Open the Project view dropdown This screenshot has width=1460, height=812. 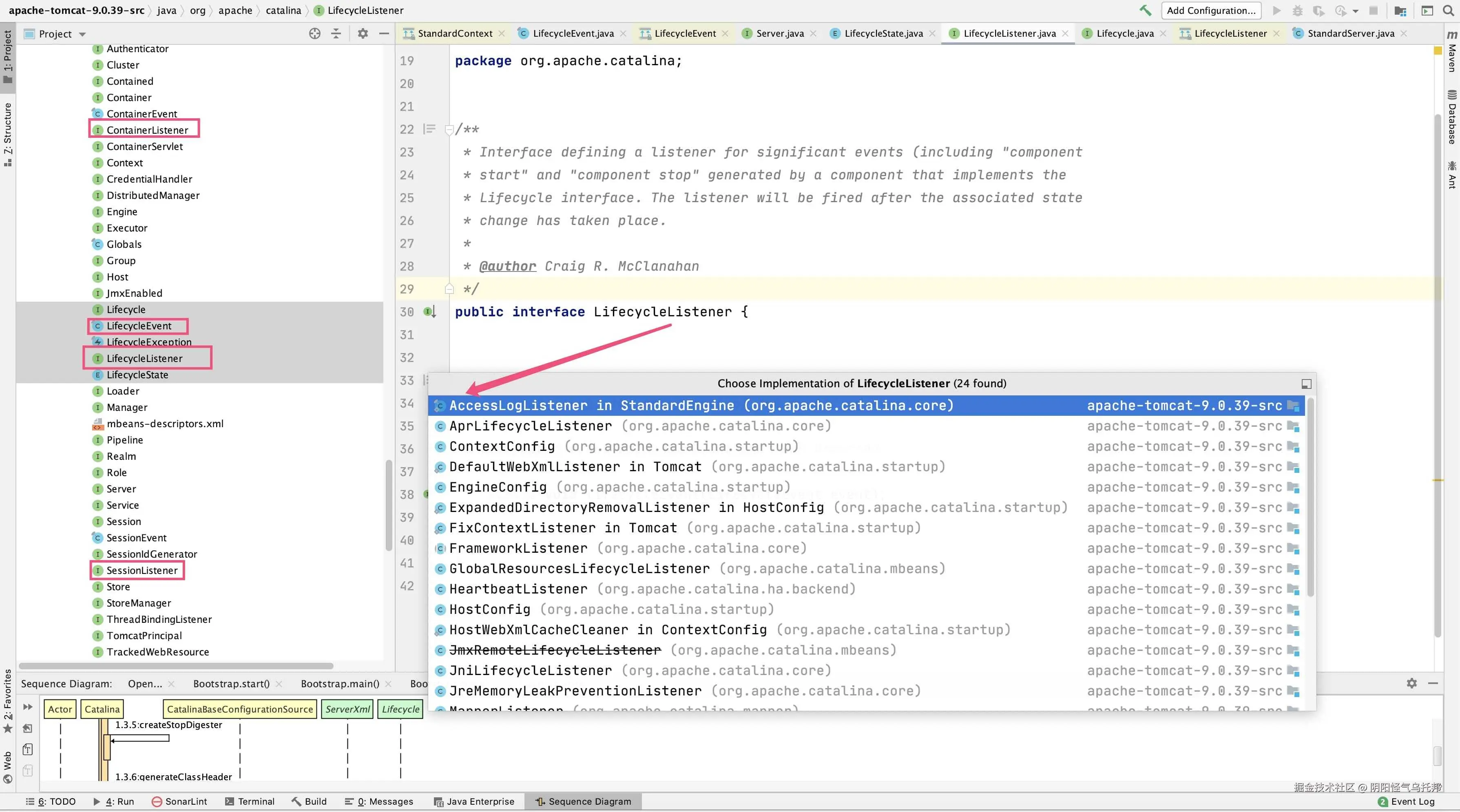pyautogui.click(x=82, y=34)
